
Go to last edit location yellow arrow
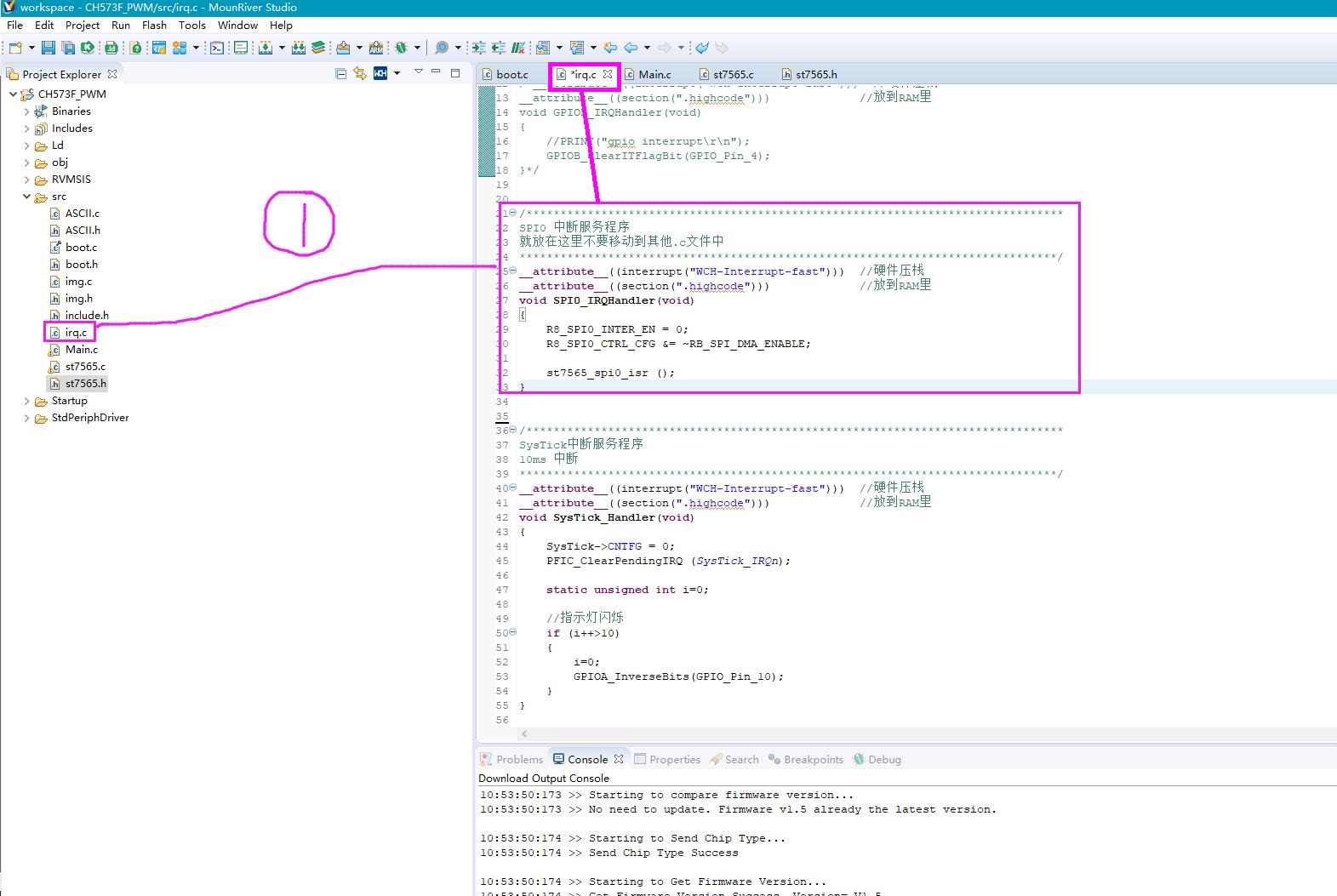pos(610,48)
